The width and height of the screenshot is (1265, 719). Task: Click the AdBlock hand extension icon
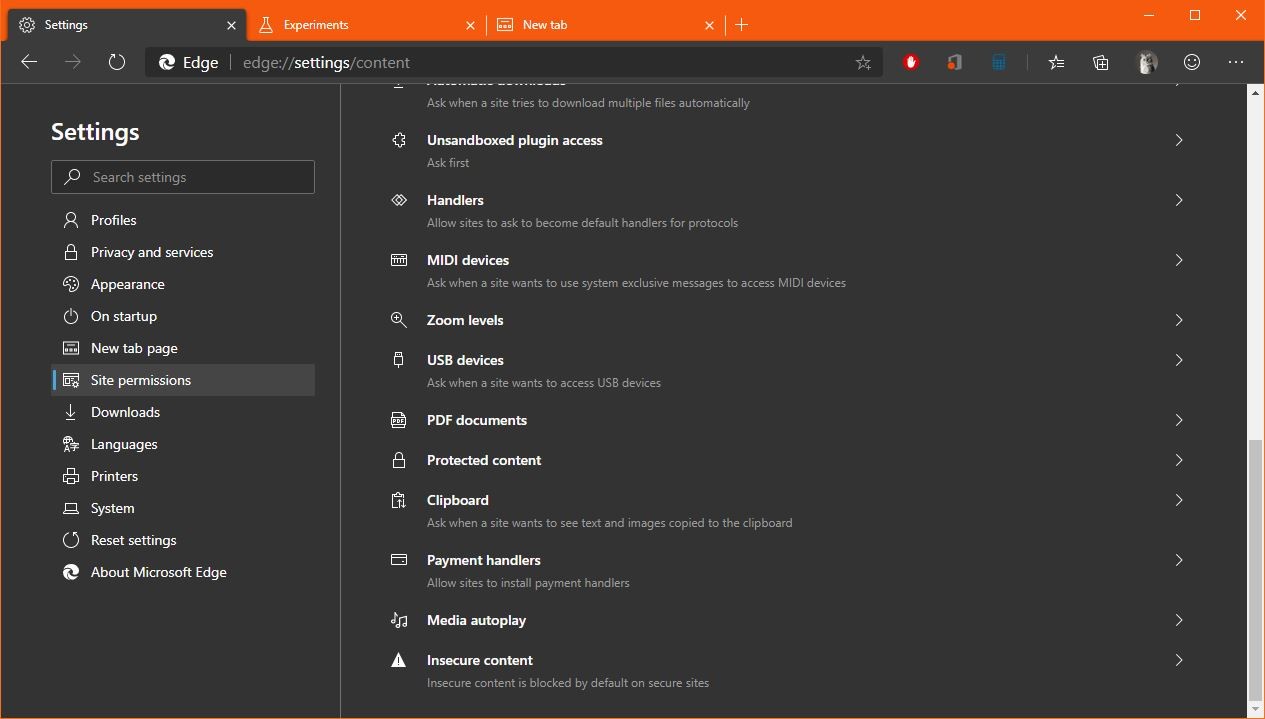911,61
